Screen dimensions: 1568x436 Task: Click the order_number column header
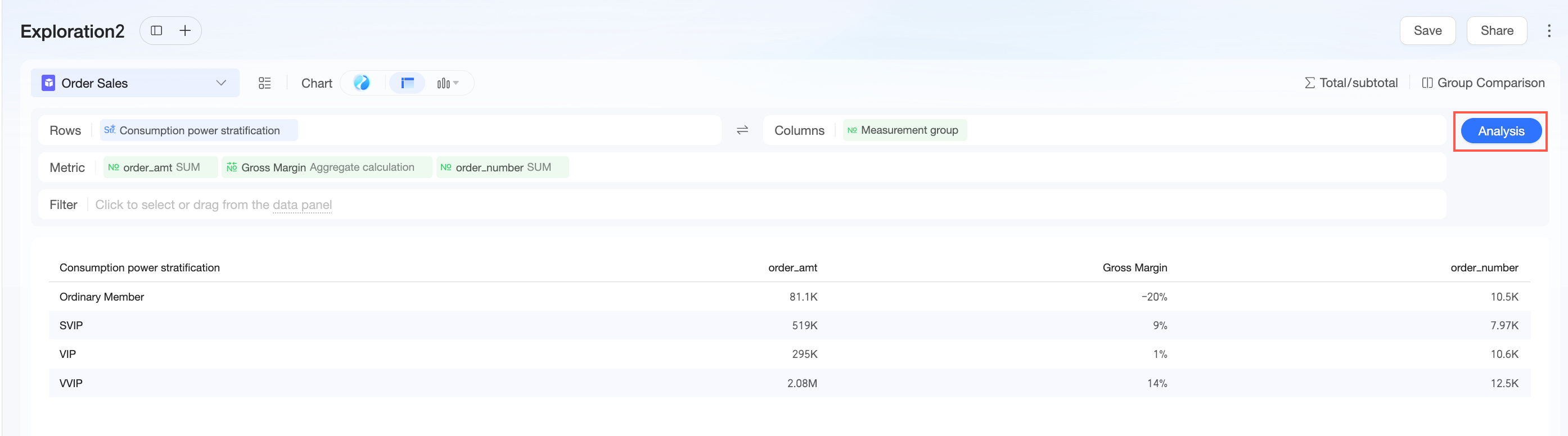1484,267
